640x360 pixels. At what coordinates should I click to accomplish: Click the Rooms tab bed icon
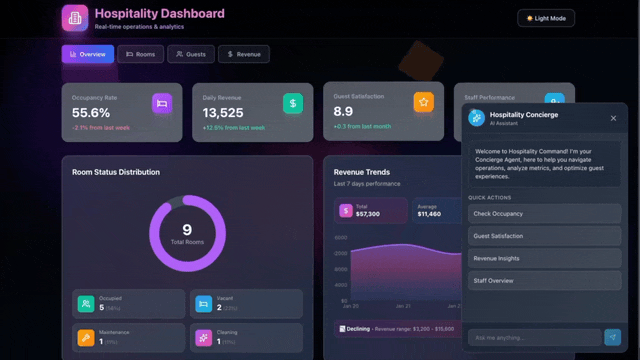[129, 54]
